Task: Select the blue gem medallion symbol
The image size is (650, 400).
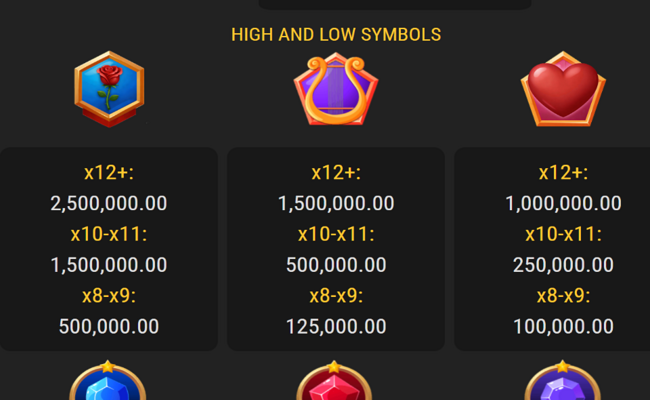Action: (x=107, y=381)
